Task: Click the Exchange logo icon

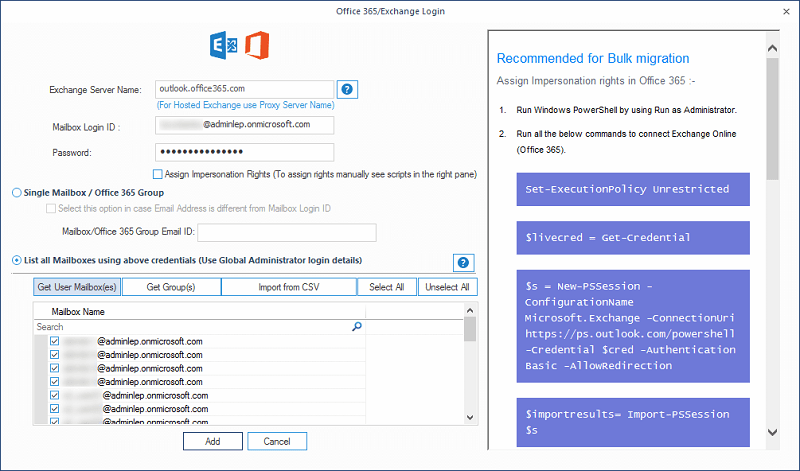Action: click(222, 46)
